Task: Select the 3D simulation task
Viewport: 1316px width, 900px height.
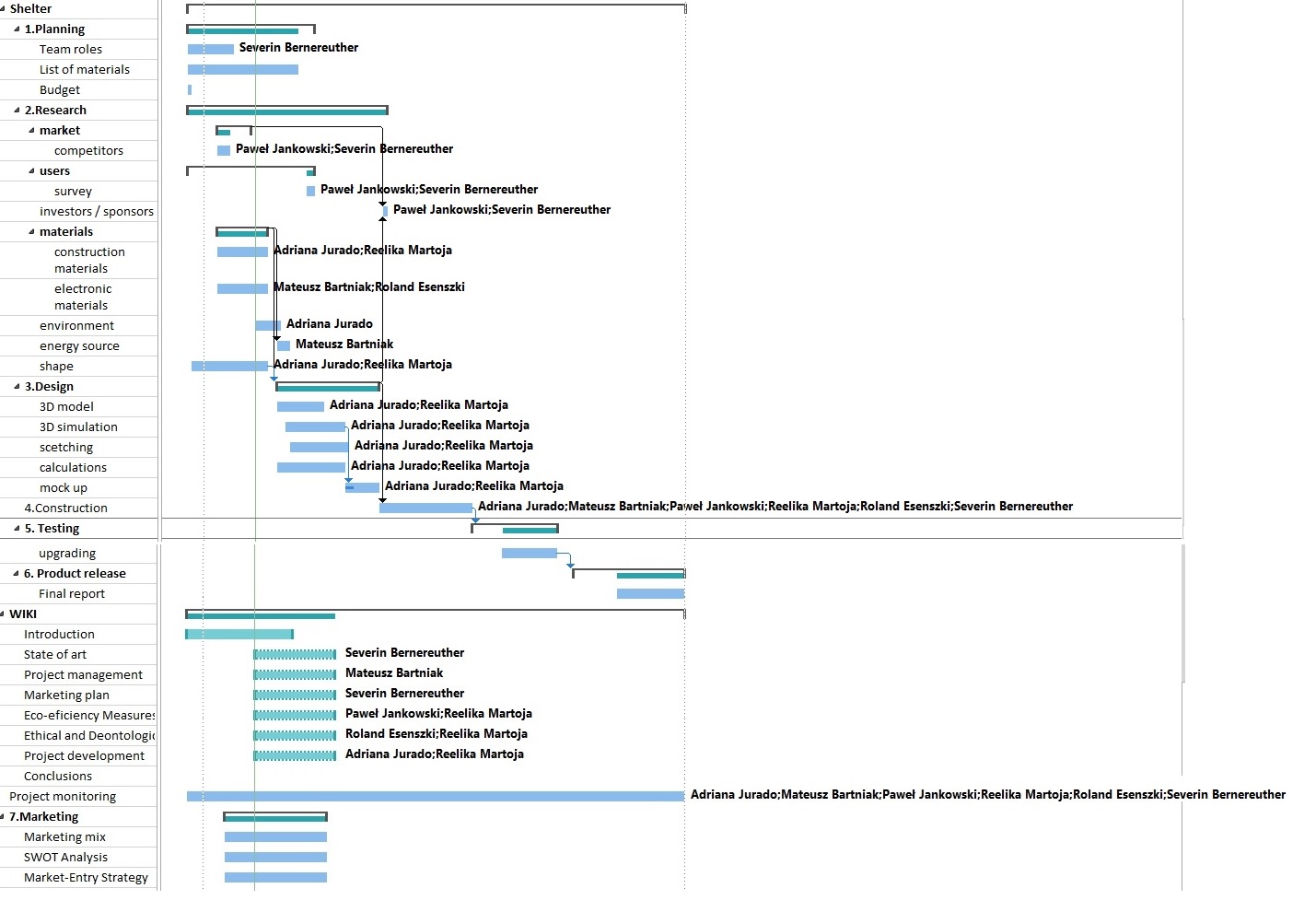Action: pyautogui.click(x=78, y=427)
